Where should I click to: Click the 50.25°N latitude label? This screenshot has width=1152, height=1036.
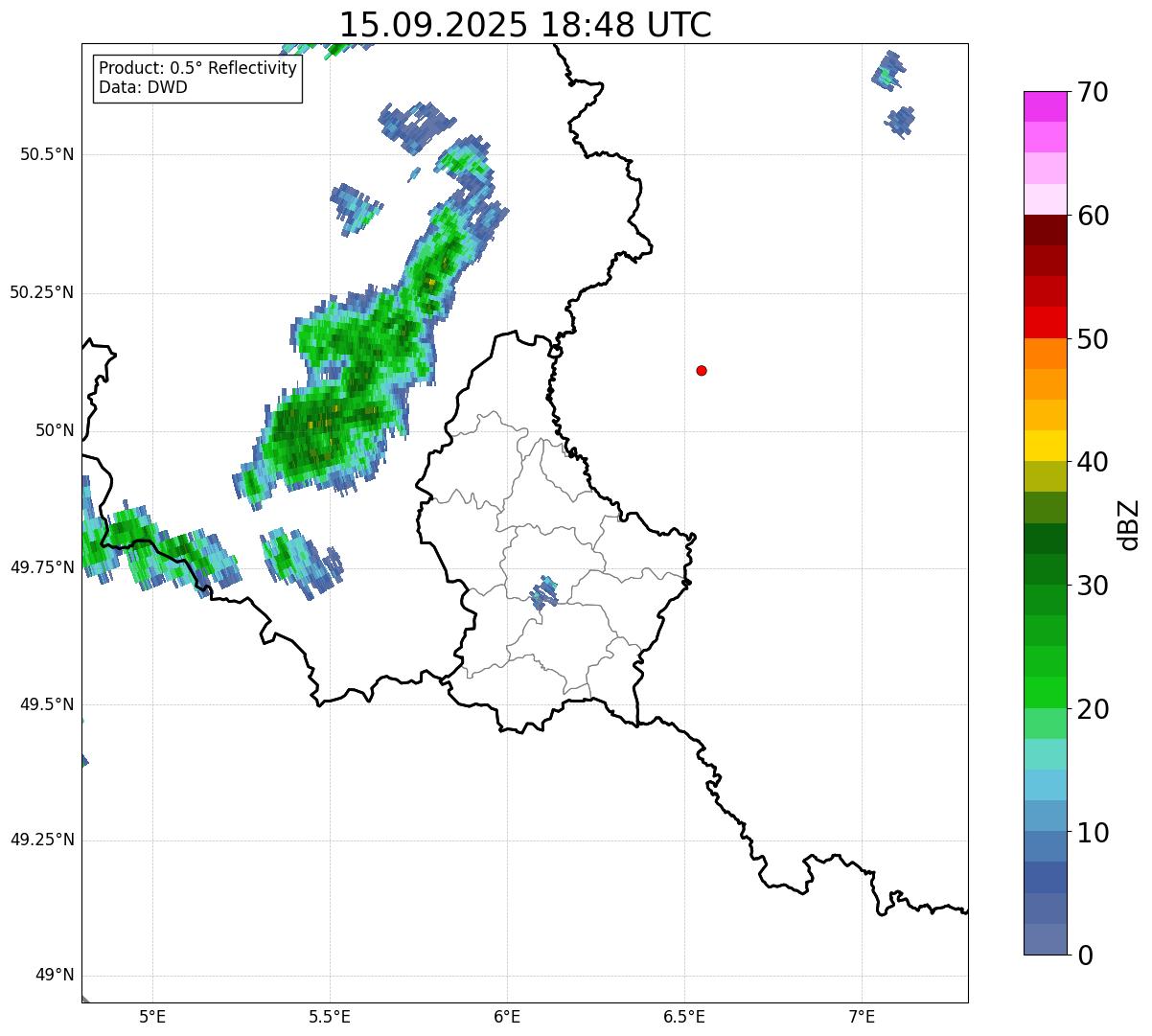[41, 292]
